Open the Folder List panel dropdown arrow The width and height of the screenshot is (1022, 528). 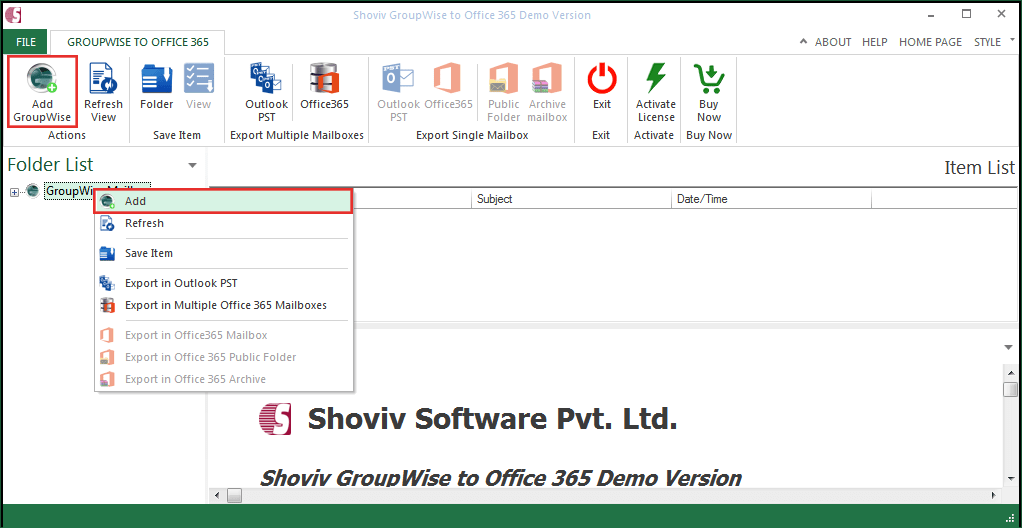point(192,166)
